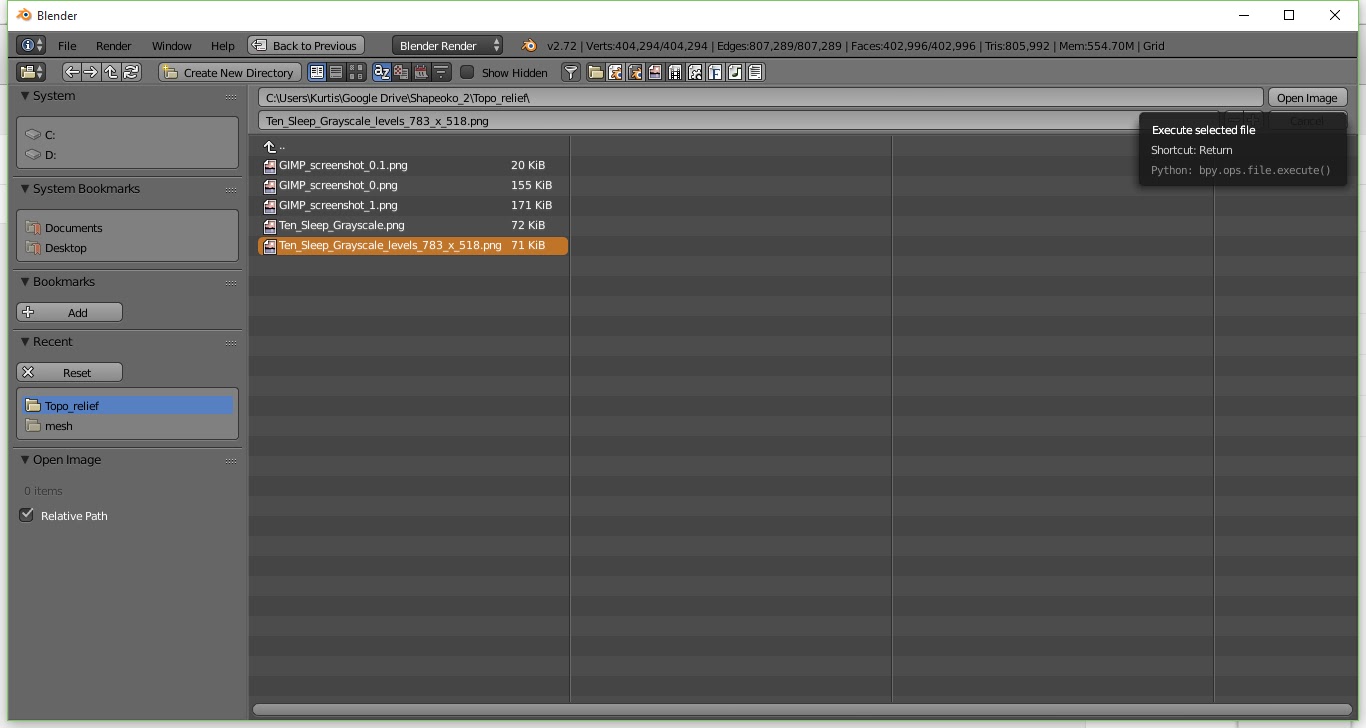Click the horizontal scrollbar at bottom

pyautogui.click(x=802, y=710)
